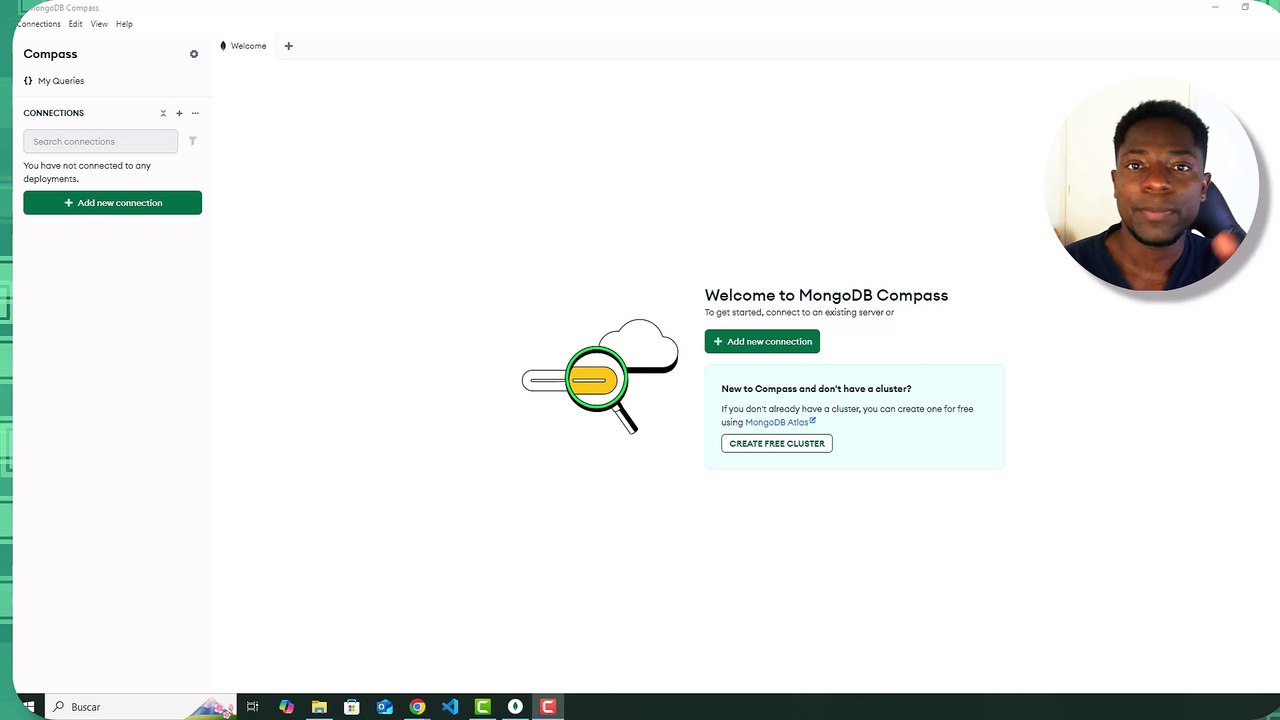Open Microsoft Store from the taskbar
Screen dimensions: 1280x720
coord(352,707)
